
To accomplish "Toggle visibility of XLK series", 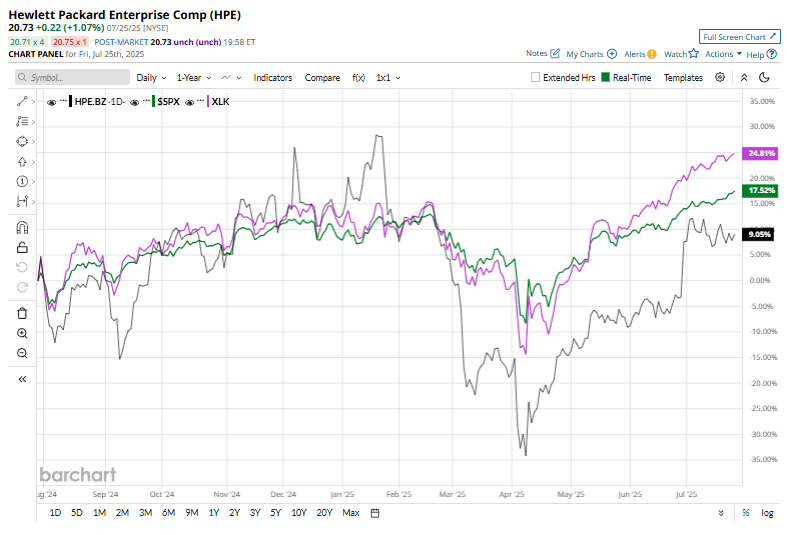I will pyautogui.click(x=189, y=102).
